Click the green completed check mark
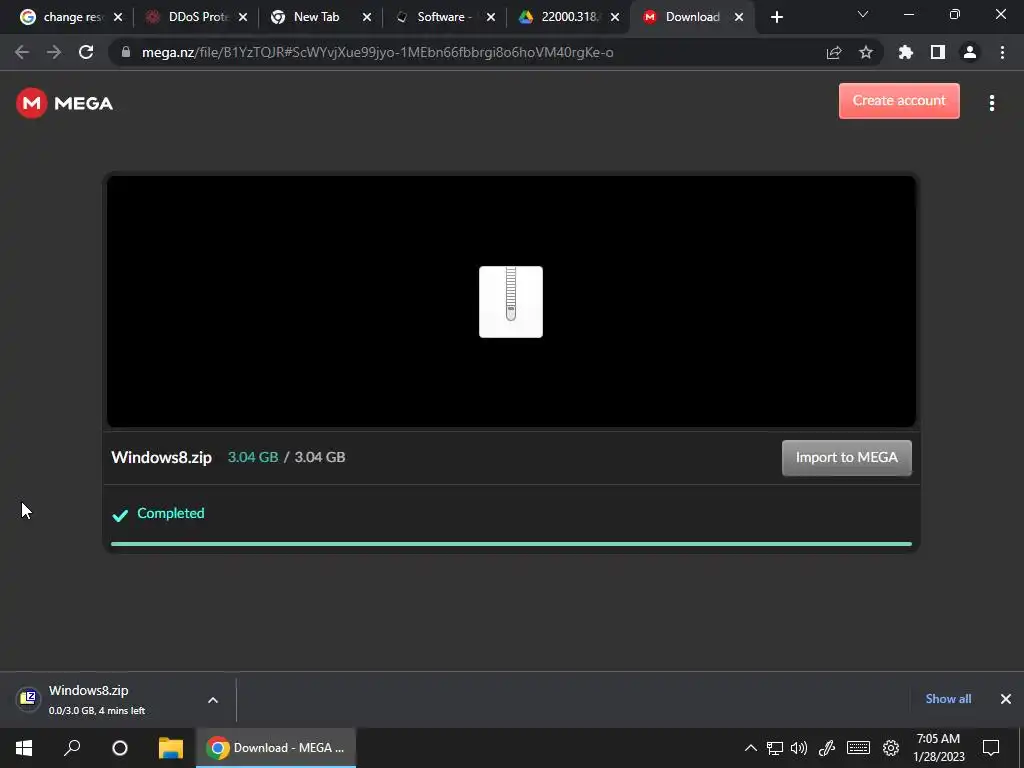The width and height of the screenshot is (1024, 768). pos(120,515)
